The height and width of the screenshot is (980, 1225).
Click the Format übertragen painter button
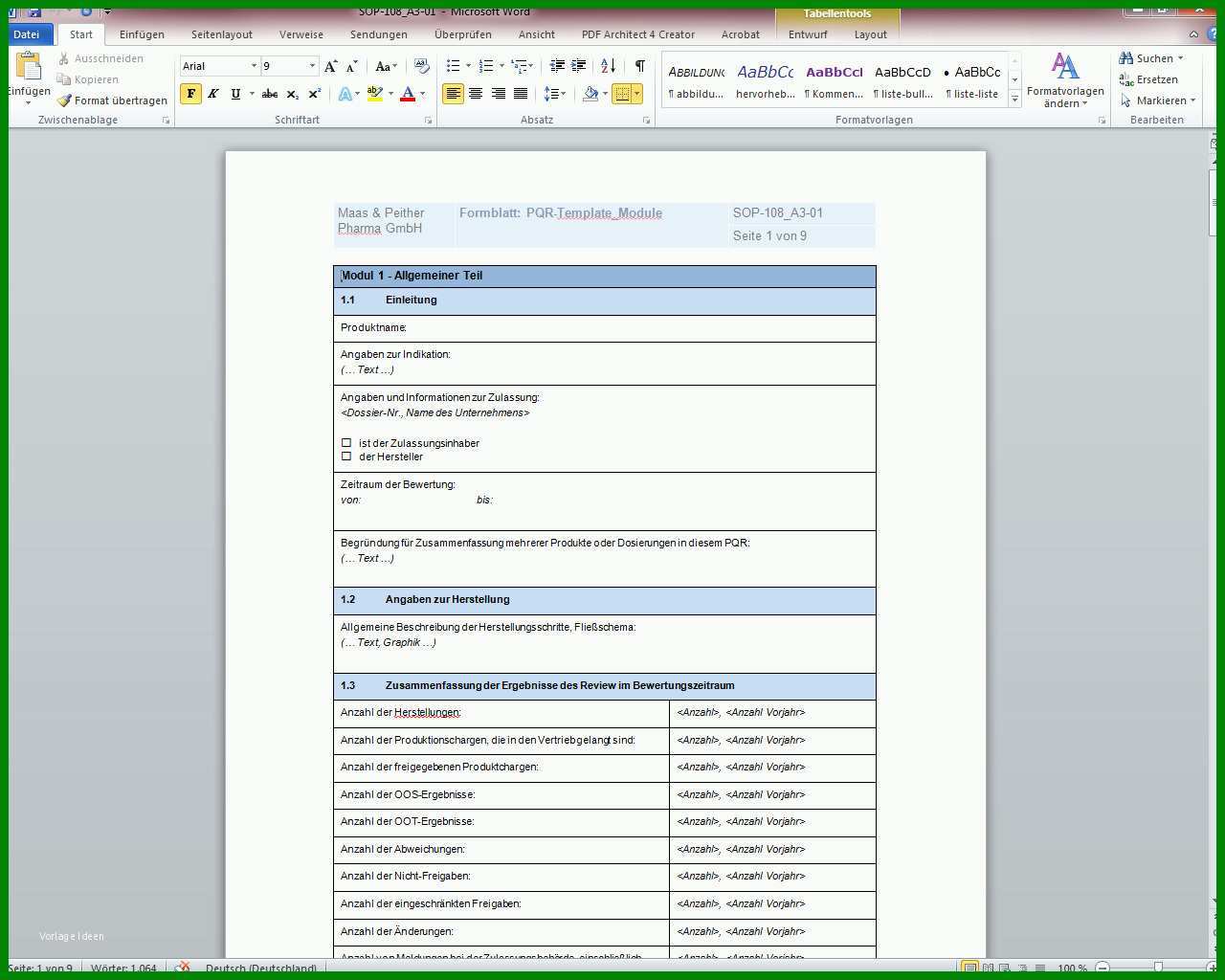(111, 100)
